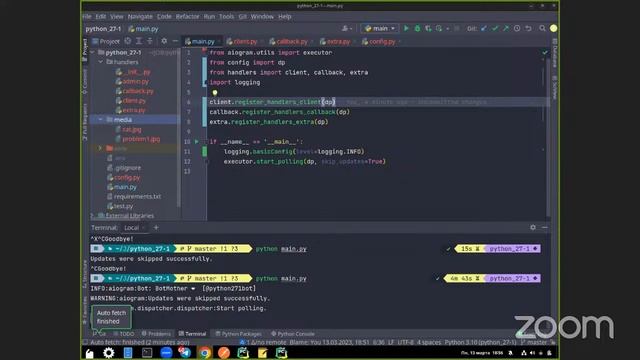
Task: Collapse the media folder
Action: [x=100, y=120]
